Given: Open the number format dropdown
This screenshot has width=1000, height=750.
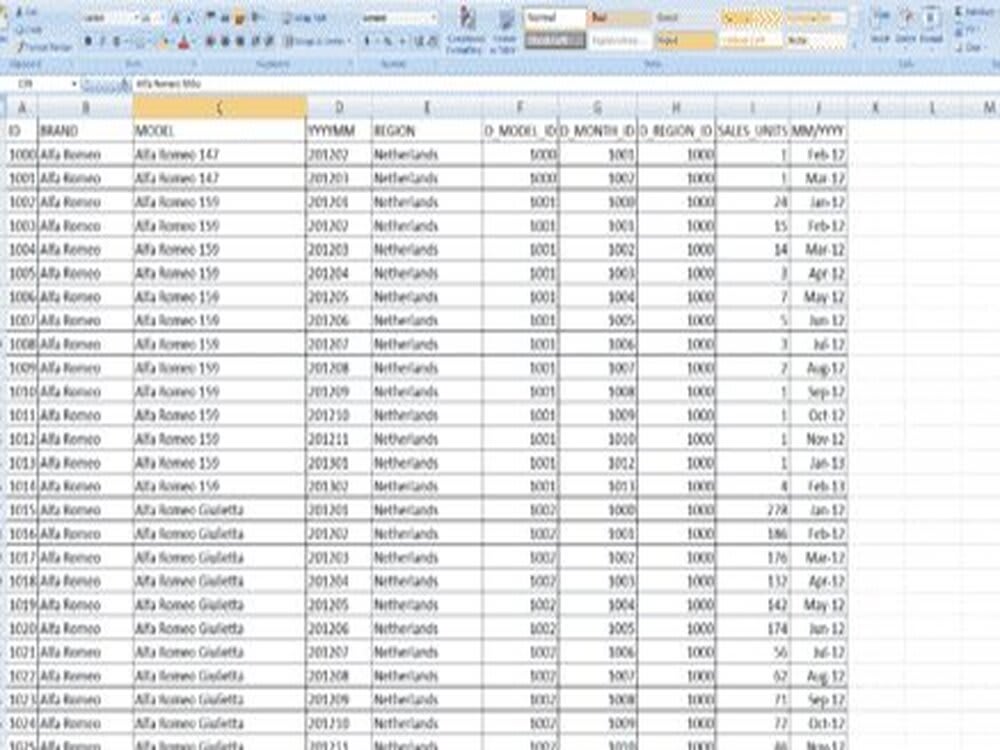Looking at the screenshot, I should [434, 18].
